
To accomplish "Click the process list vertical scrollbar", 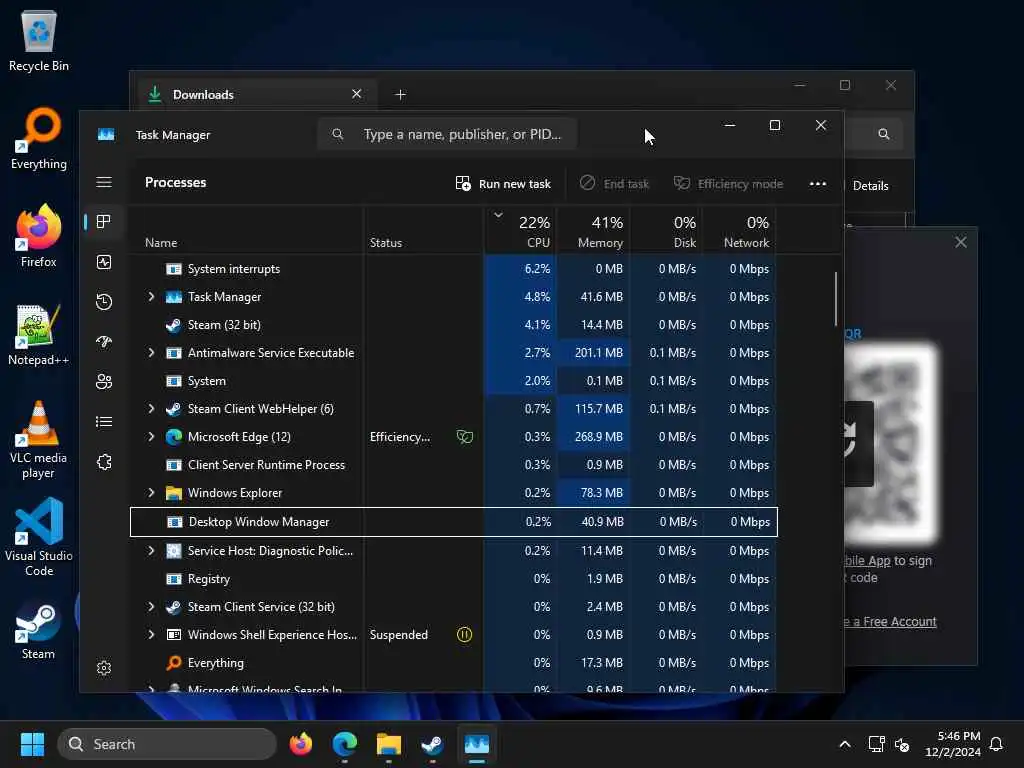I will pos(836,299).
